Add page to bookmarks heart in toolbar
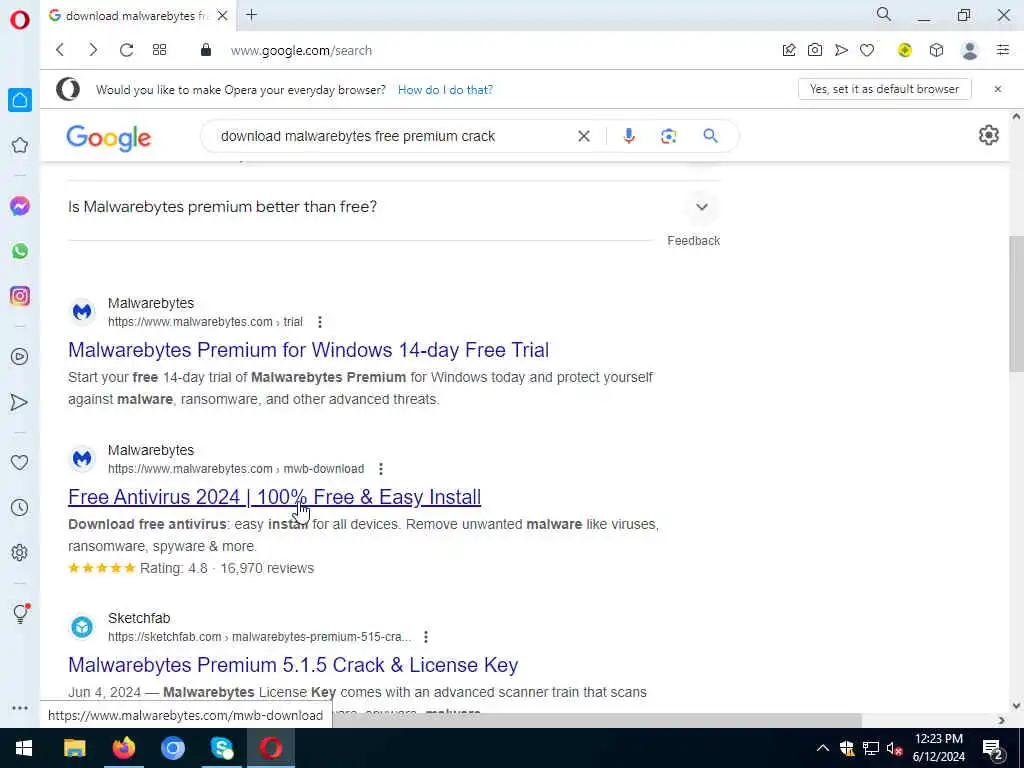 867,50
